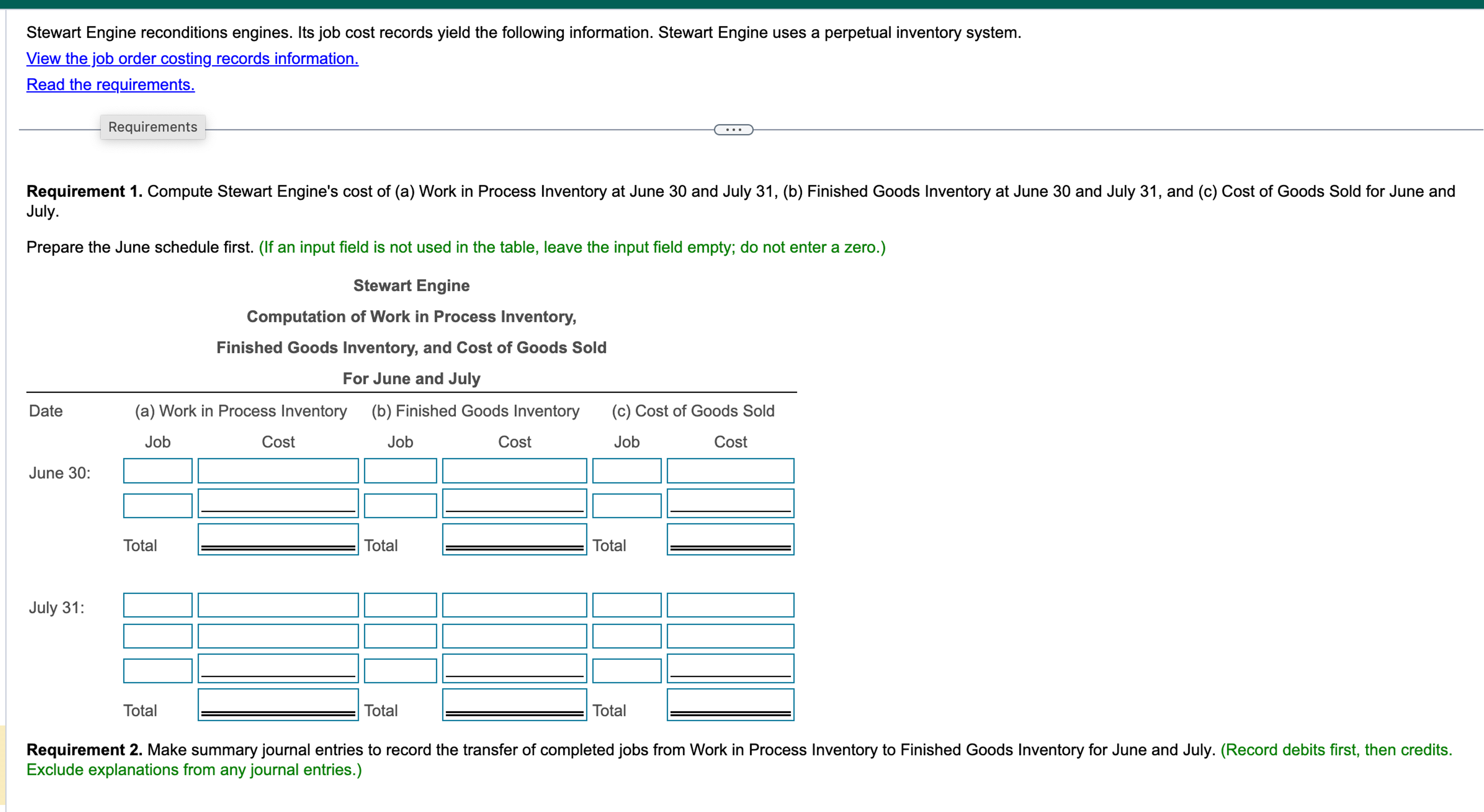This screenshot has height=812, width=1484.
Task: Activate July 31 third-row Work in Process Cost field
Action: [x=278, y=669]
